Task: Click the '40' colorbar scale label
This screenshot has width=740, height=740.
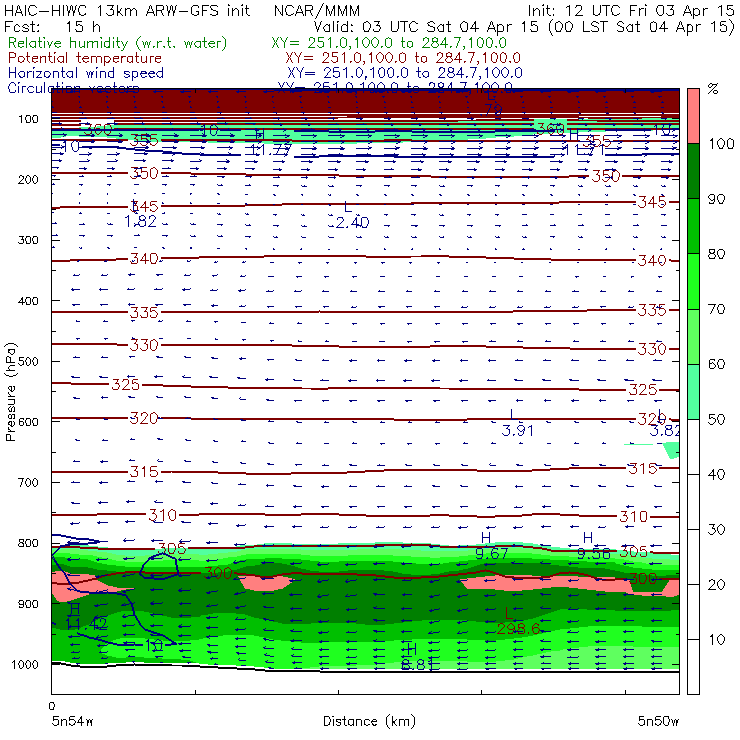Action: click(x=716, y=475)
